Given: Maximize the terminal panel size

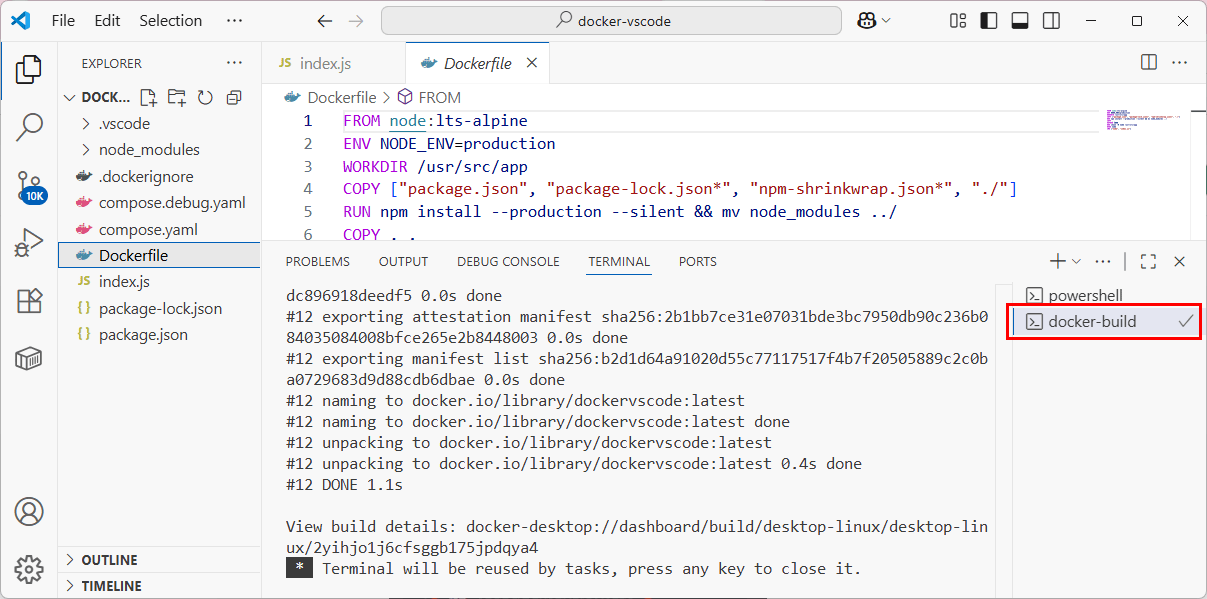Looking at the screenshot, I should coord(1148,261).
